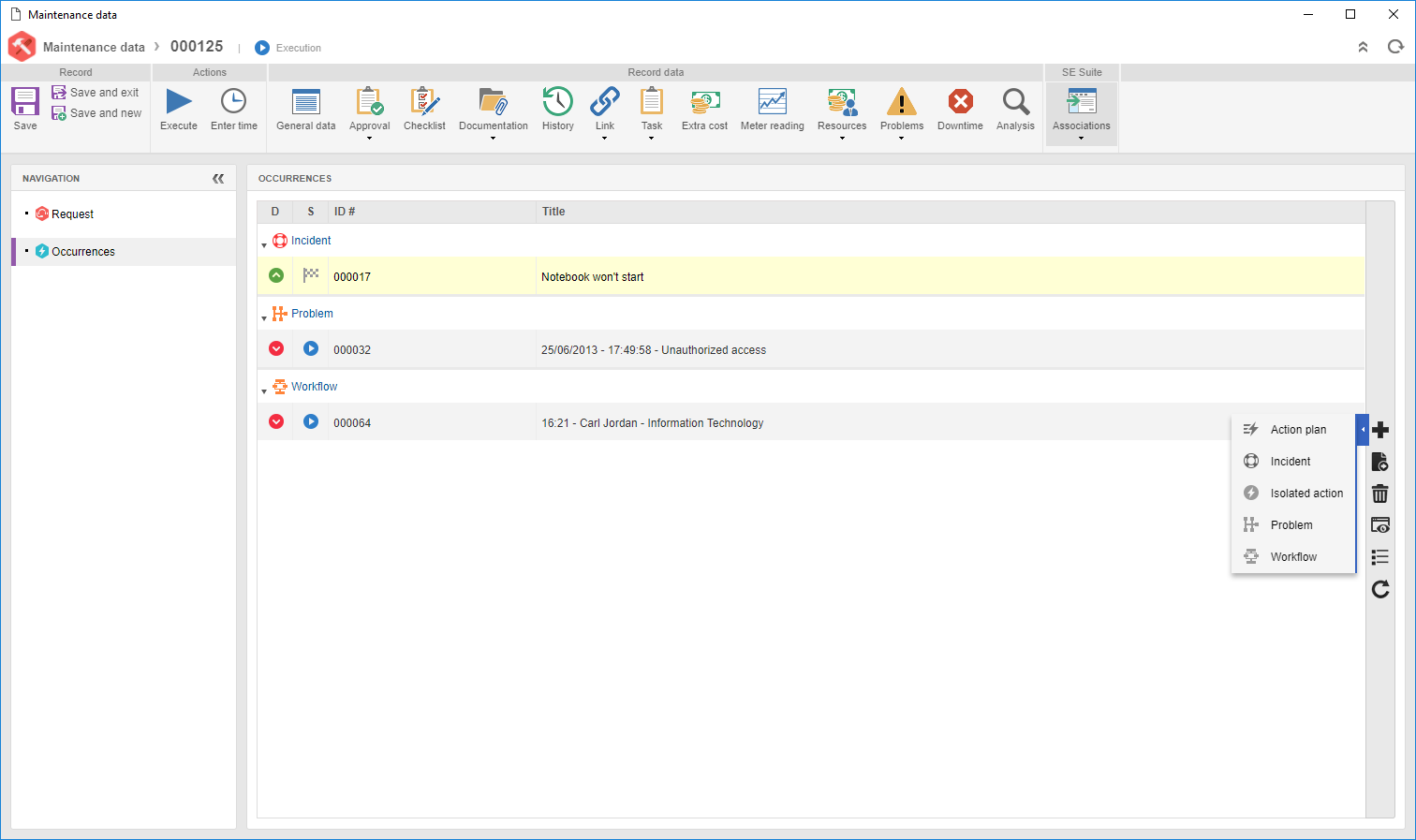1416x840 pixels.
Task: Collapse the ribbon with double chevron
Action: point(1363,47)
